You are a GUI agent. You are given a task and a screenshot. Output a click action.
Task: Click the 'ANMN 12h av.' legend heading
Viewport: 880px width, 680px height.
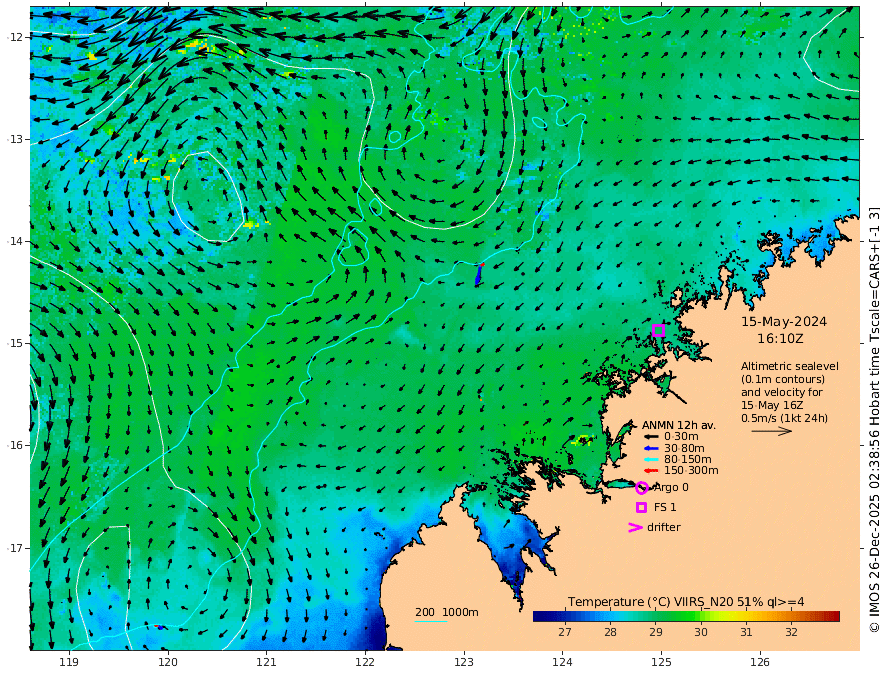[x=679, y=425]
